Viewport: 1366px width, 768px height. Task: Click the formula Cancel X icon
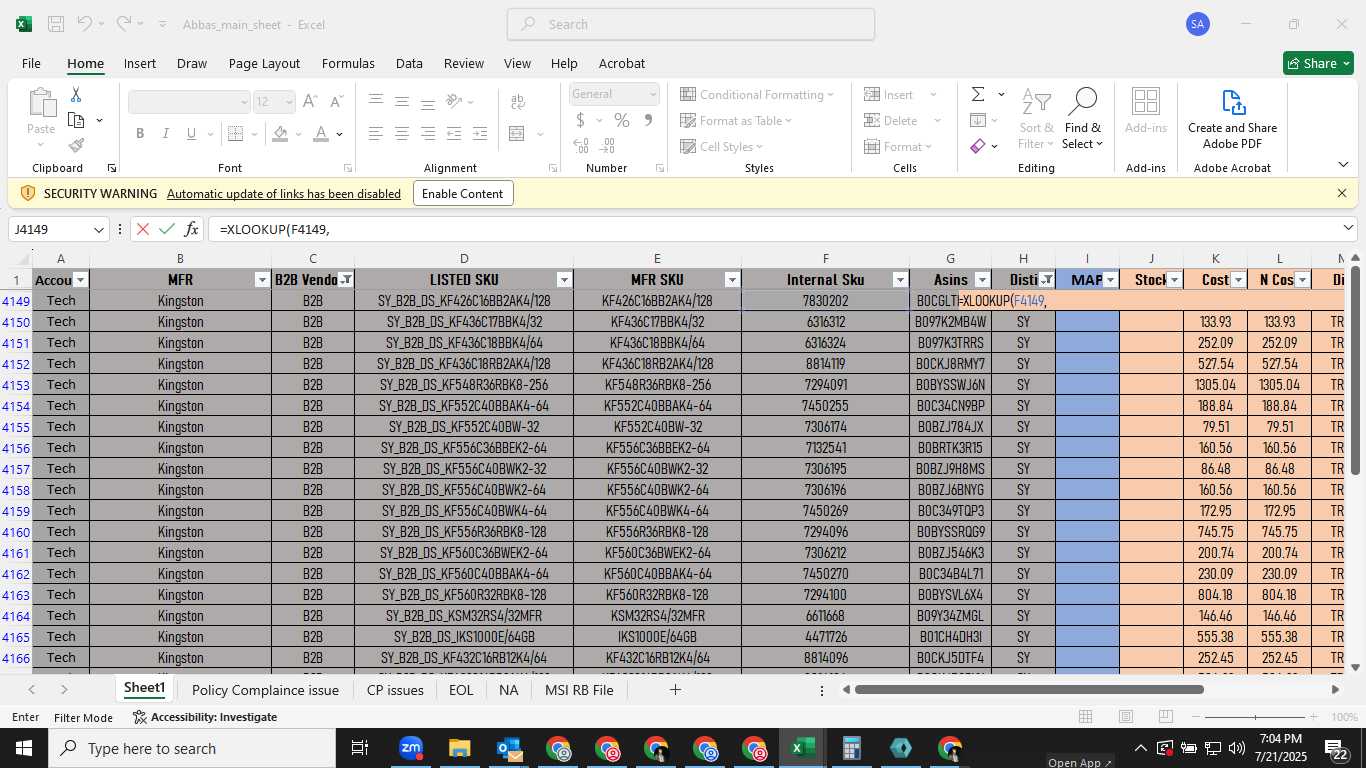(143, 229)
